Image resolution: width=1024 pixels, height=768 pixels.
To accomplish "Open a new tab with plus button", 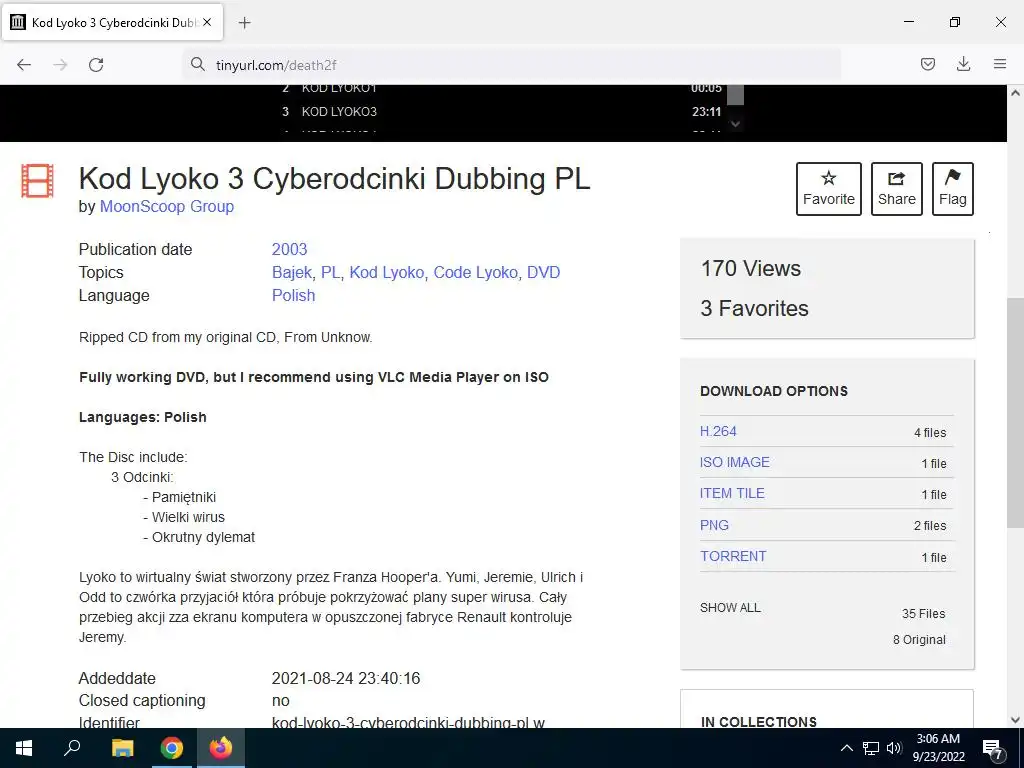I will pyautogui.click(x=244, y=23).
